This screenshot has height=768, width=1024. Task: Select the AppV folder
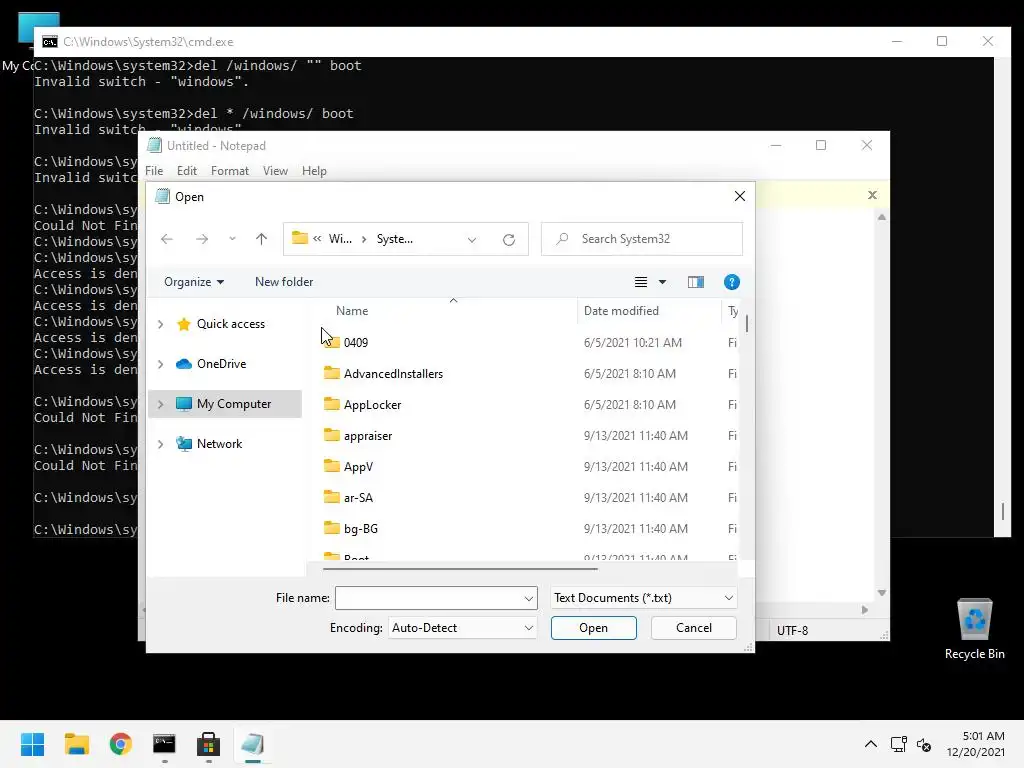[358, 467]
